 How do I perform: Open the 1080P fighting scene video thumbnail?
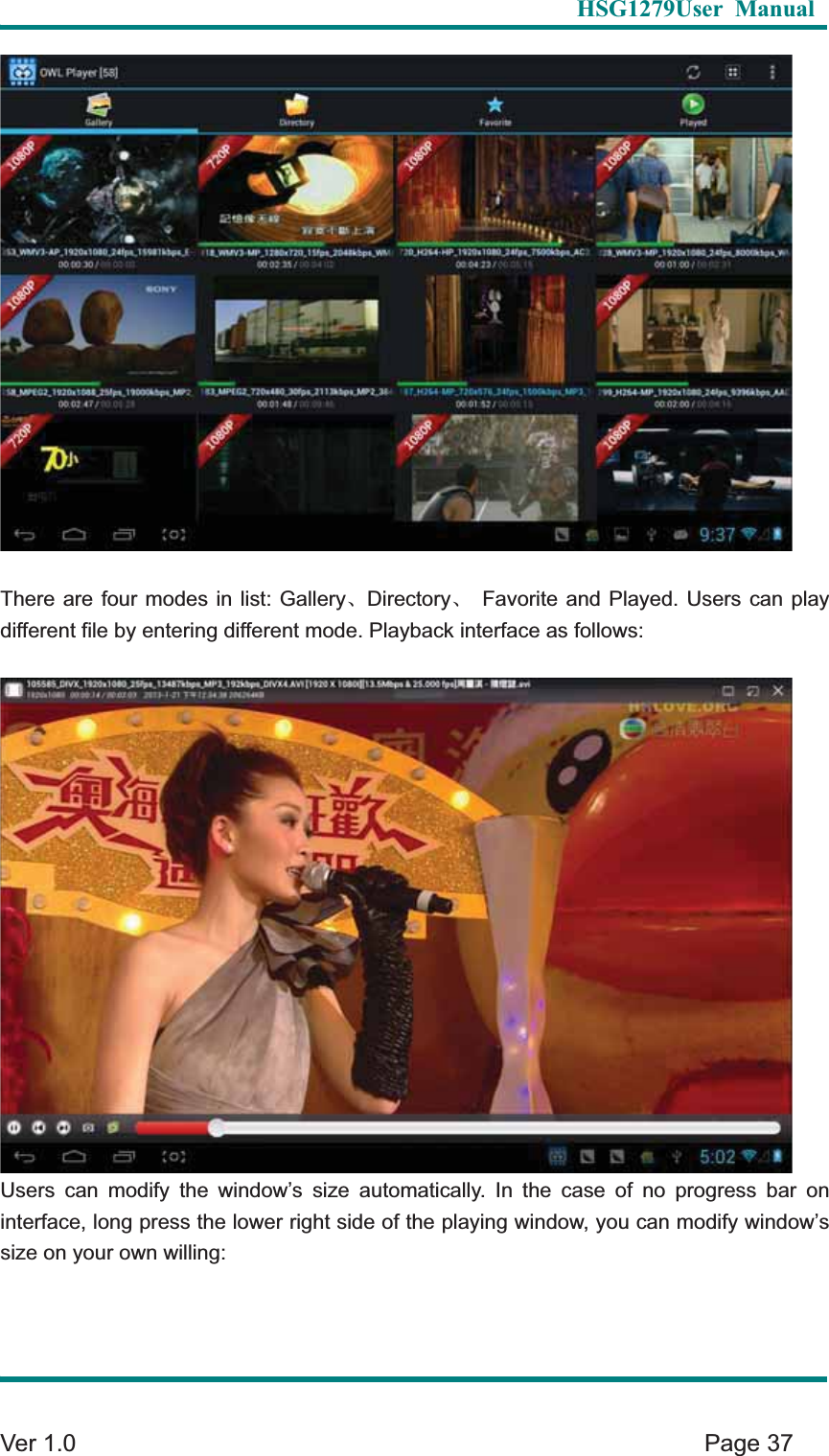click(495, 467)
